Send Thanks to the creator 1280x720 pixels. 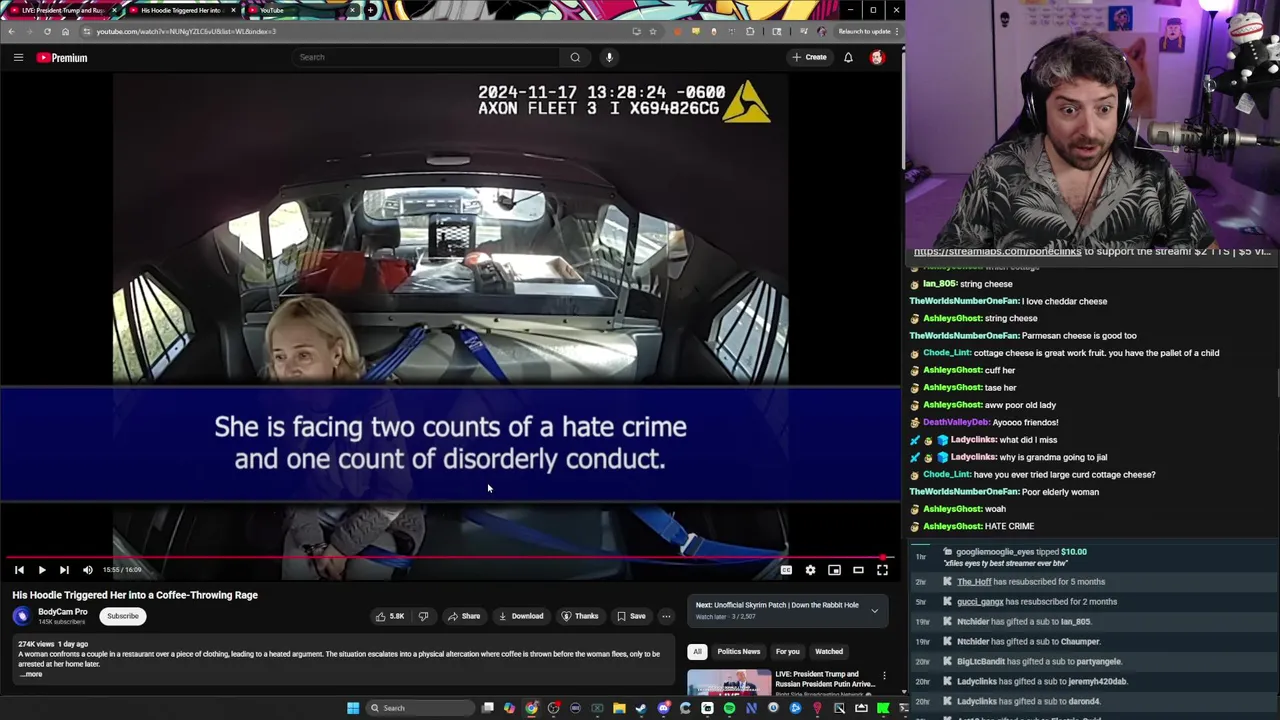click(x=580, y=616)
